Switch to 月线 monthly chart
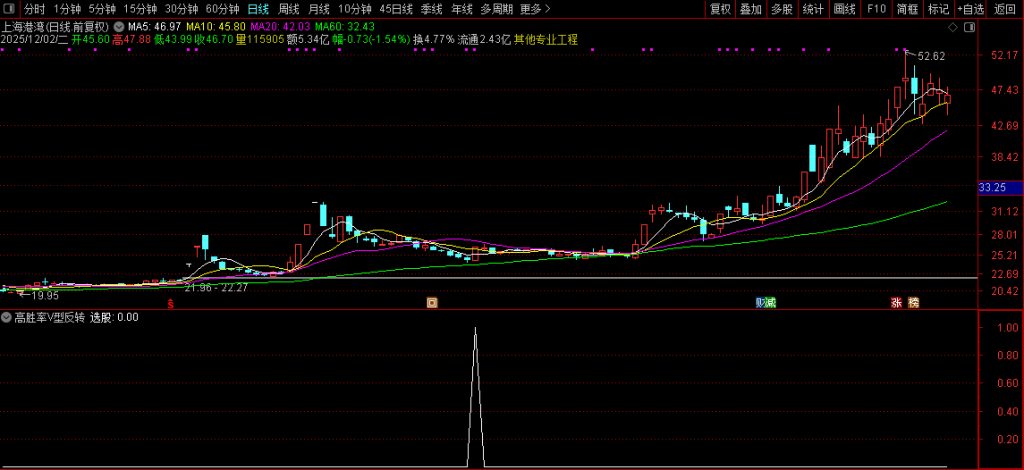Screen dimensions: 1024x470 point(318,9)
